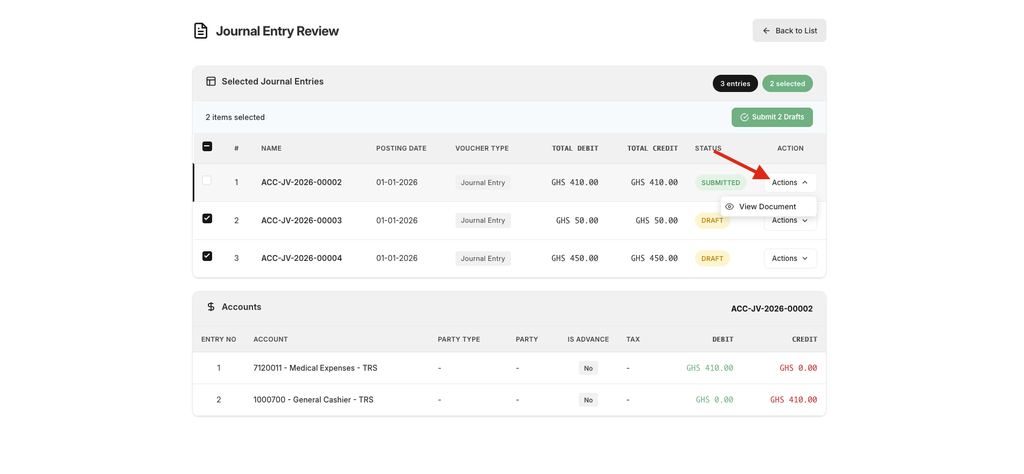Click the left arrow icon in Back to List
Viewport: 1024px width, 474px height.
click(767, 31)
